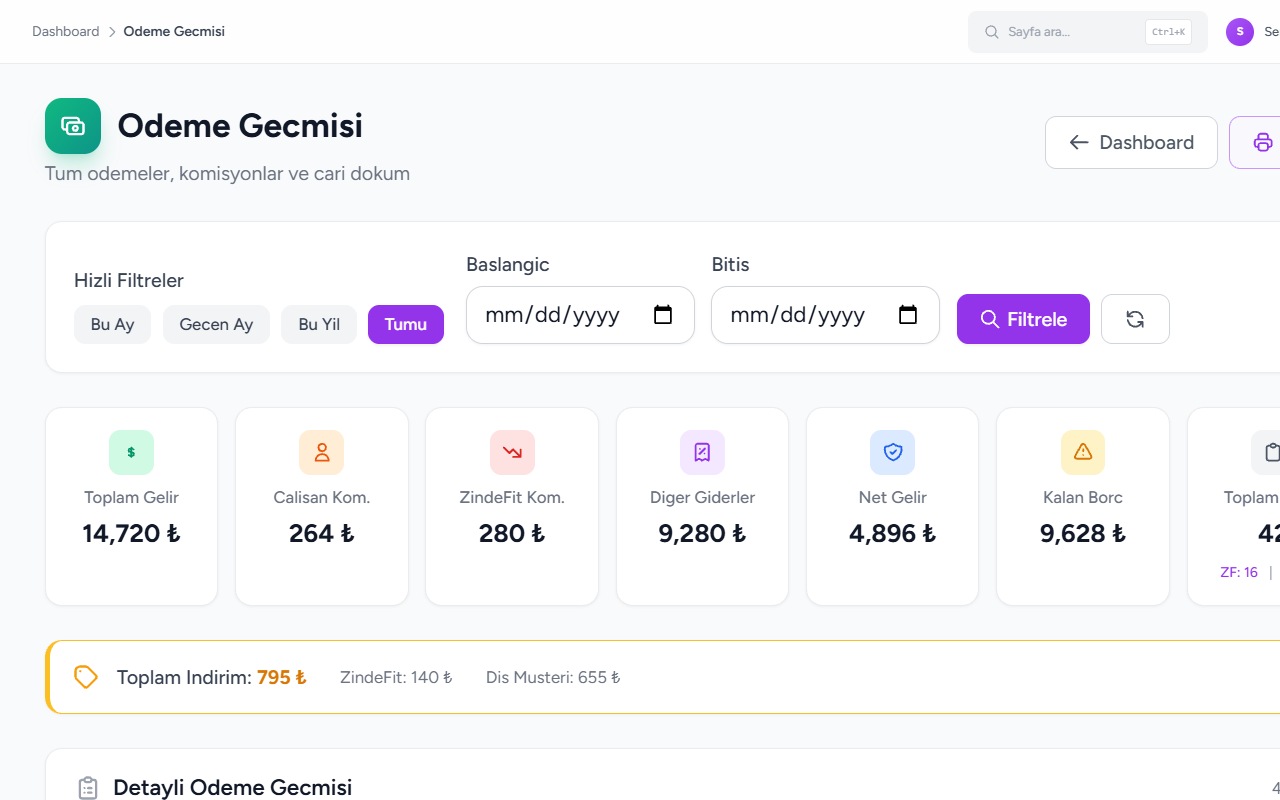Select the Bu Ay quick filter
Viewport: 1280px width, 800px height.
[112, 324]
